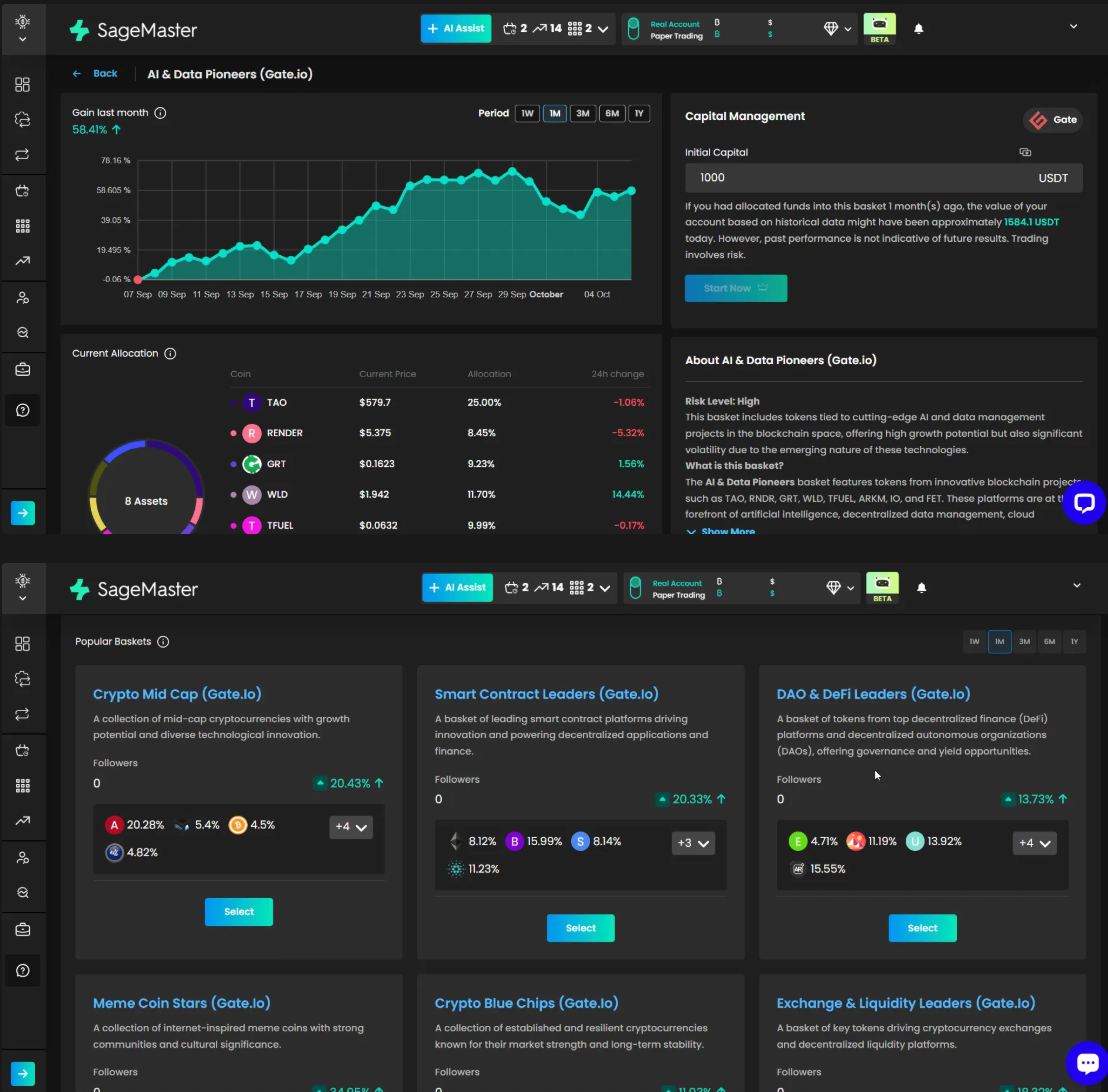Click the BETA robot icon in top header

(x=879, y=29)
